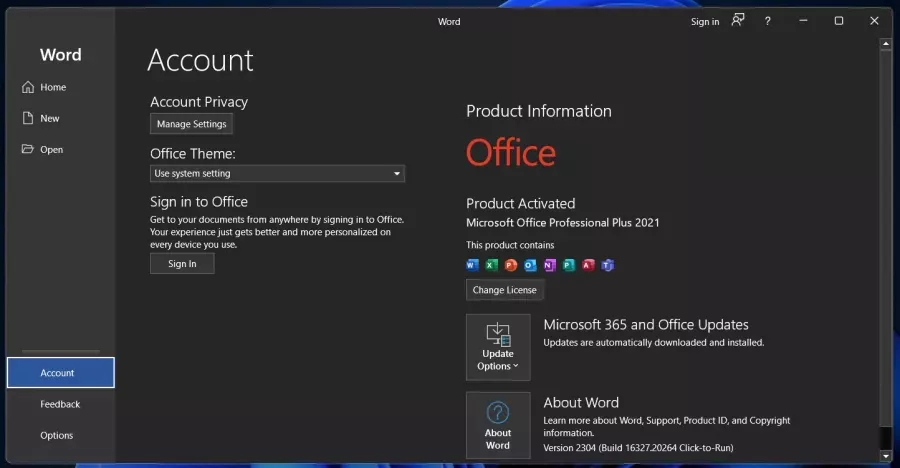The image size is (900, 468).
Task: Click the 'Account Privacy' heading
Action: pyautogui.click(x=199, y=102)
